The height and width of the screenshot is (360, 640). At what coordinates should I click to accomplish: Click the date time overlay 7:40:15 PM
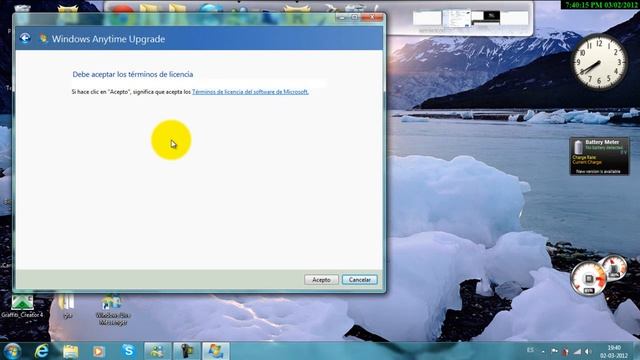(601, 4)
